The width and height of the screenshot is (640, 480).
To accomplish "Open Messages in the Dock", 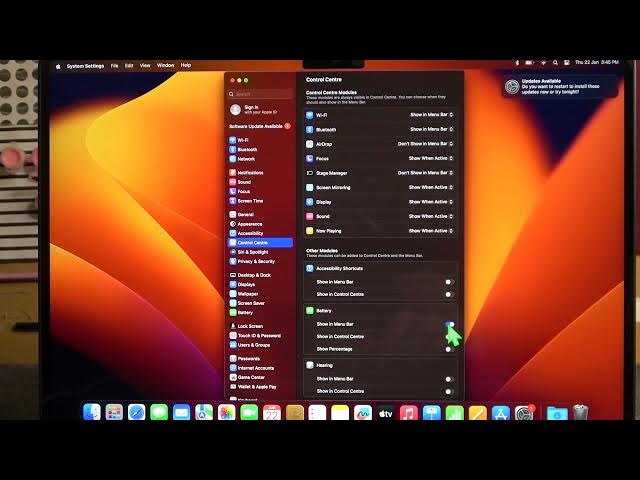I will [x=159, y=412].
